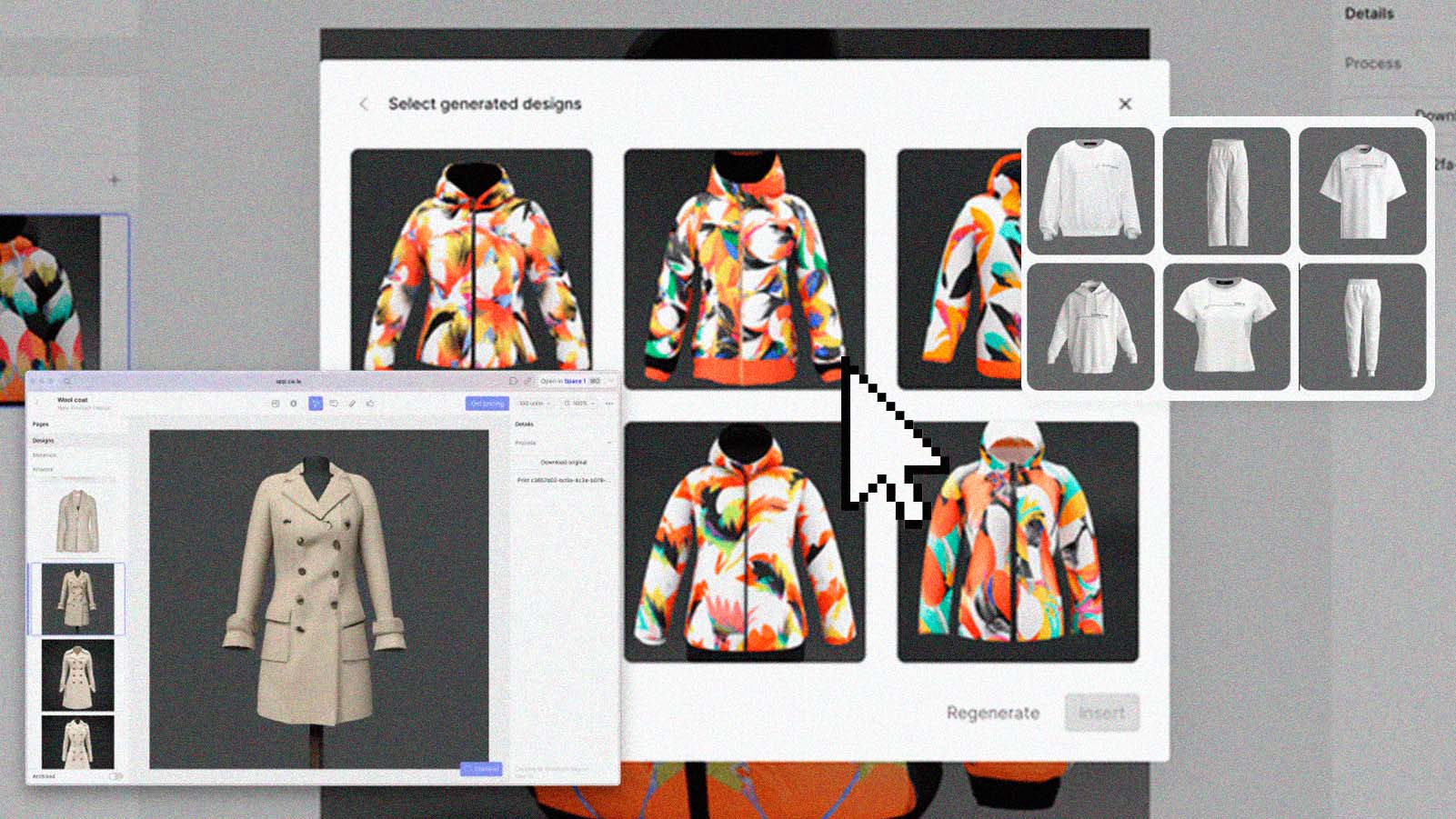Toggle the Archived switch

point(115,776)
